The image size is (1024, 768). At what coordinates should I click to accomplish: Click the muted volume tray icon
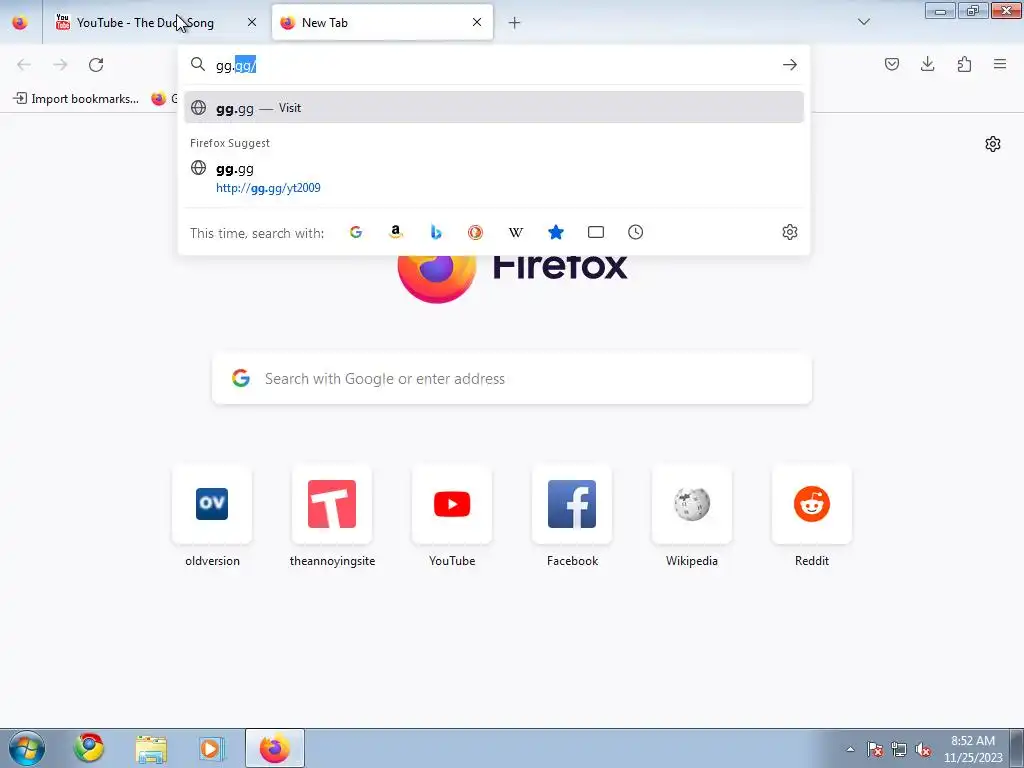(923, 749)
